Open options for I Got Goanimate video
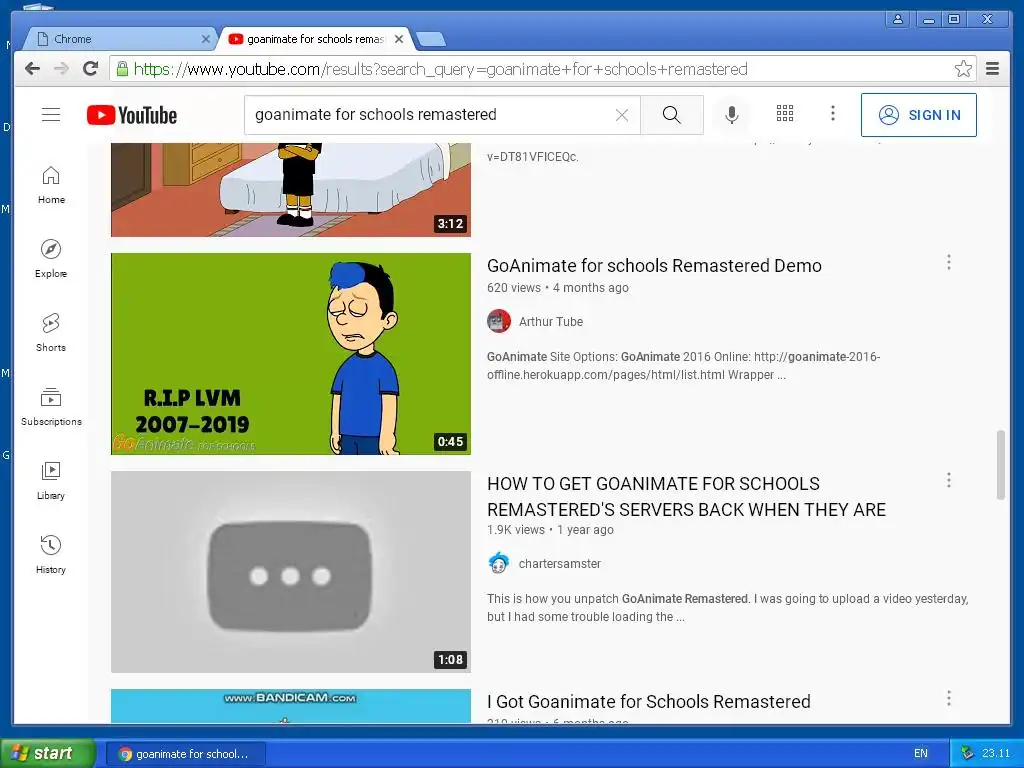 point(949,699)
